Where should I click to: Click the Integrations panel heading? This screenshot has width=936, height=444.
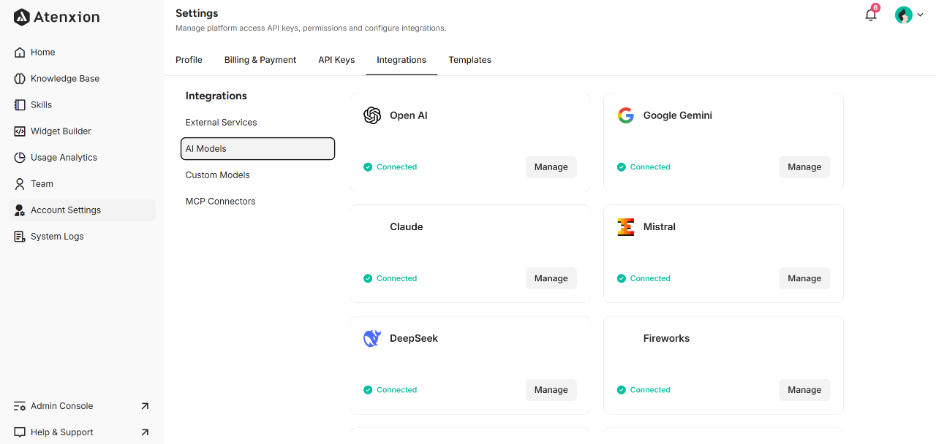coord(216,96)
